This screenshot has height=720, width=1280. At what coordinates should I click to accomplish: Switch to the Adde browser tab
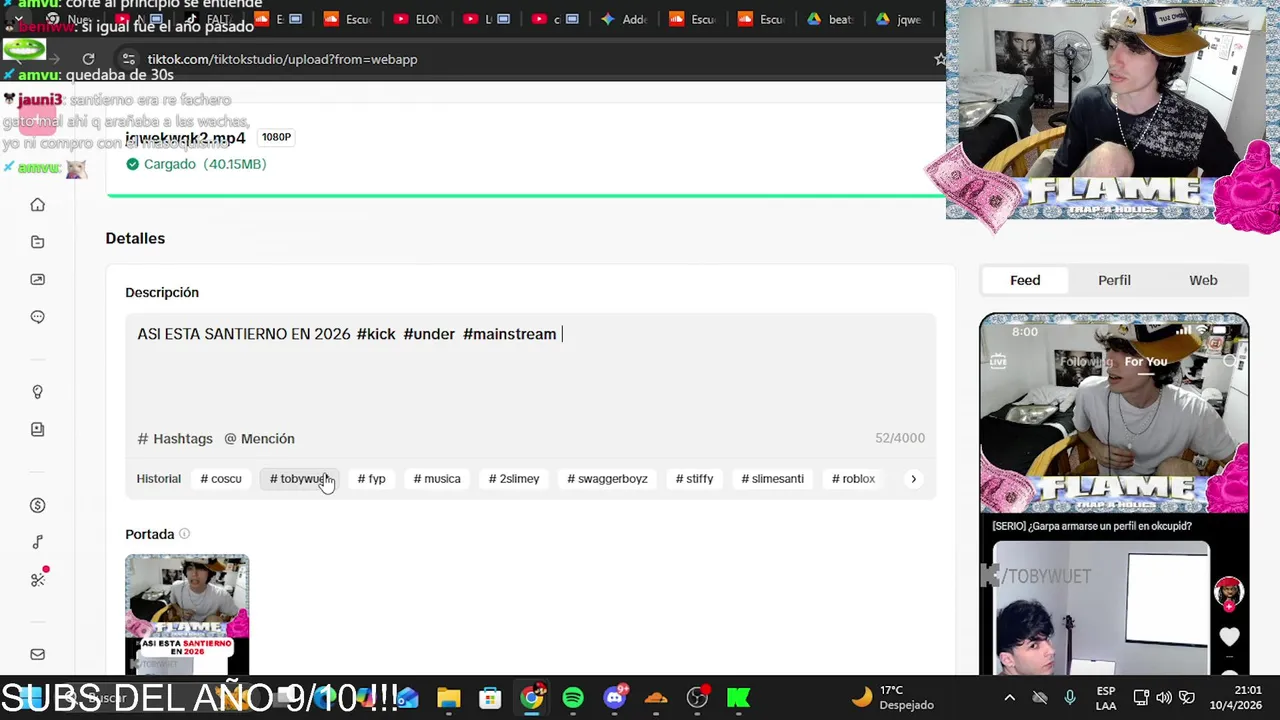pos(623,19)
